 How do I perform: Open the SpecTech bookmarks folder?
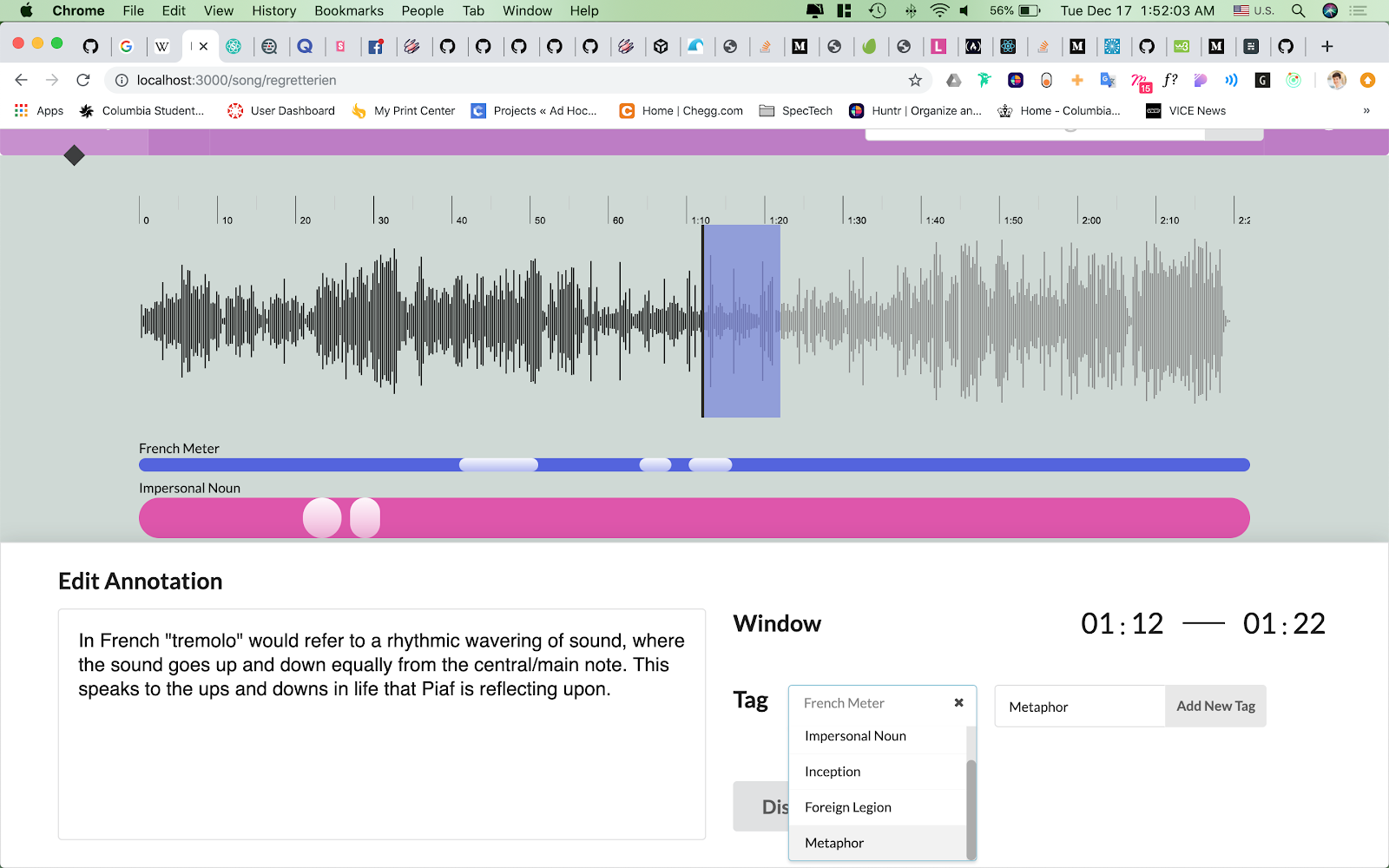click(796, 110)
